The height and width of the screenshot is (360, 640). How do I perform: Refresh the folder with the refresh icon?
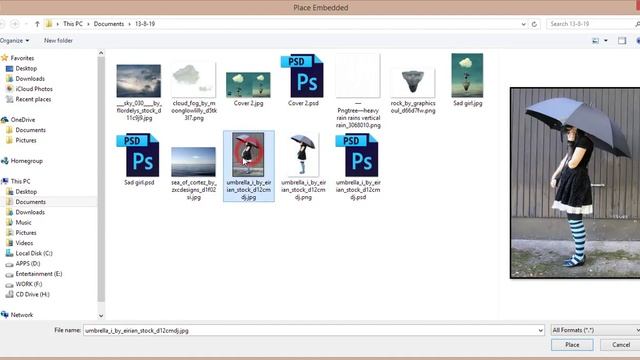tap(534, 24)
